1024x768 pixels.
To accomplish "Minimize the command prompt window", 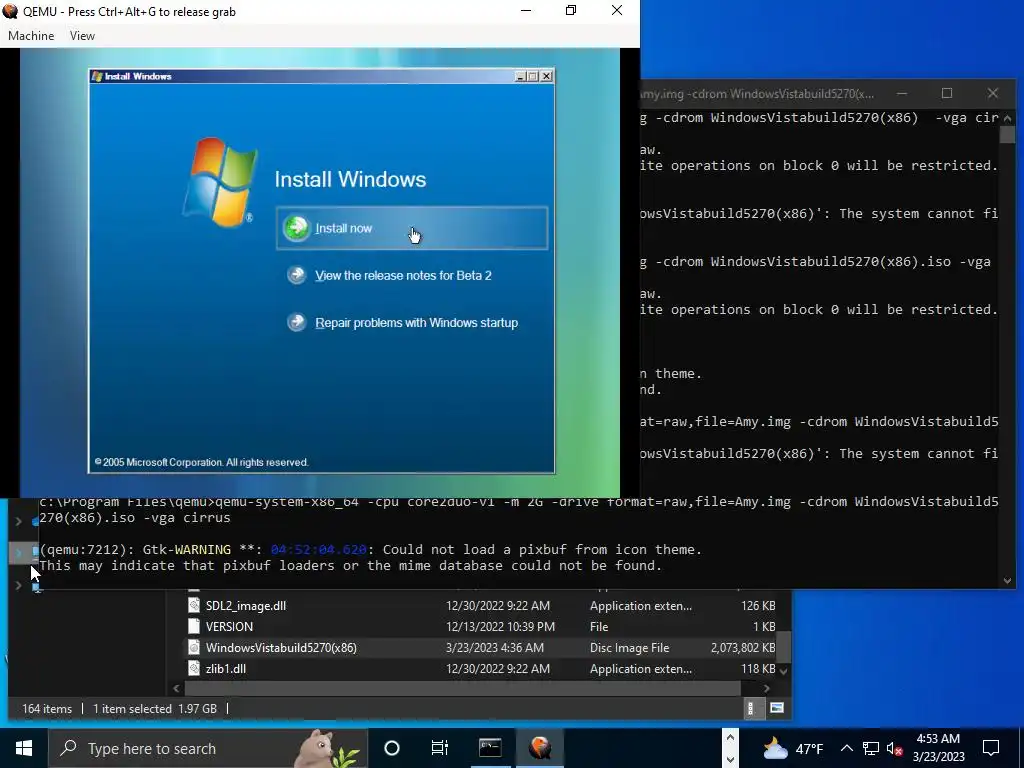I will pos(902,93).
